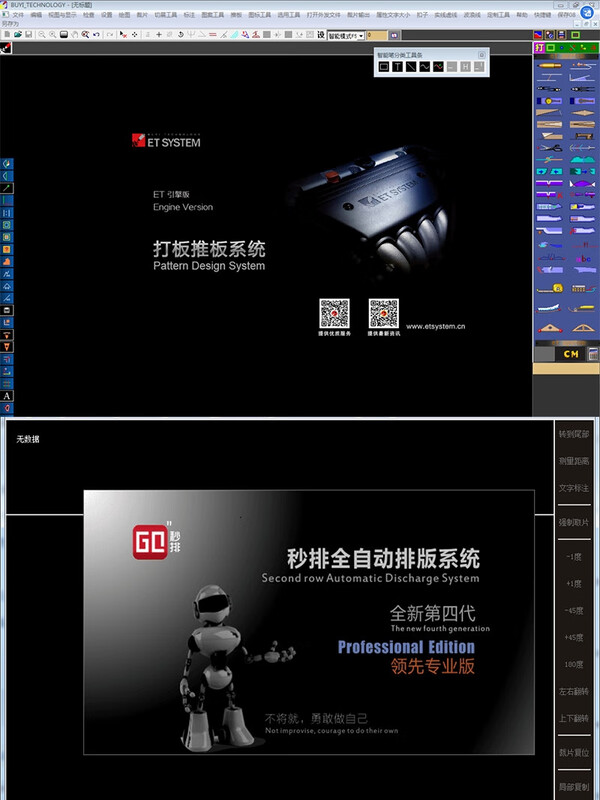600x800 pixels.
Task: Click the Pan hand tool icon
Action: pyautogui.click(x=74, y=34)
